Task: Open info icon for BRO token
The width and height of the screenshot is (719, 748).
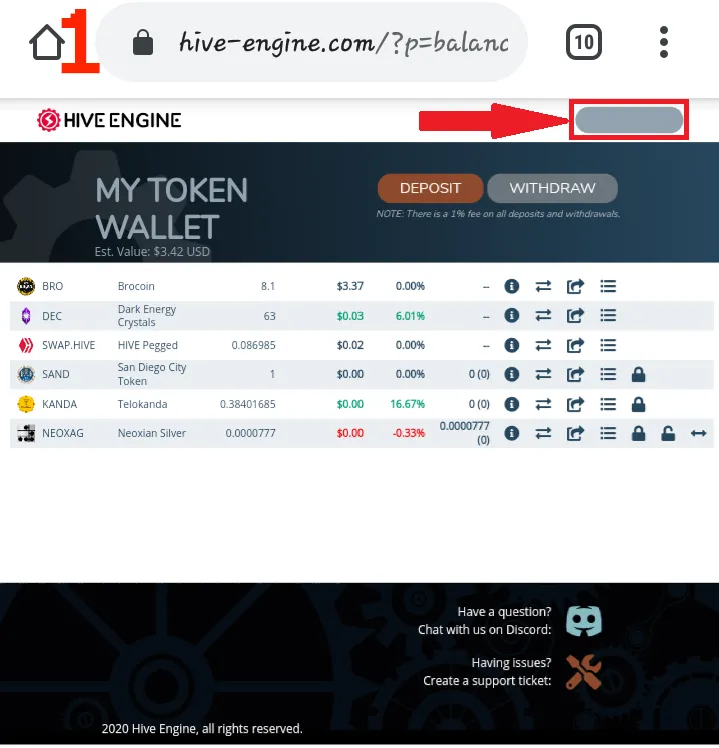Action: (511, 286)
